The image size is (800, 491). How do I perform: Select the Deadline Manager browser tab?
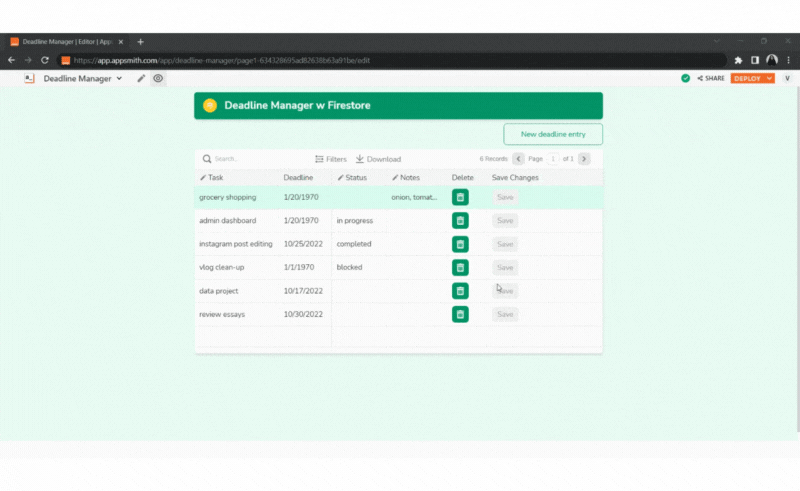[x=65, y=42]
